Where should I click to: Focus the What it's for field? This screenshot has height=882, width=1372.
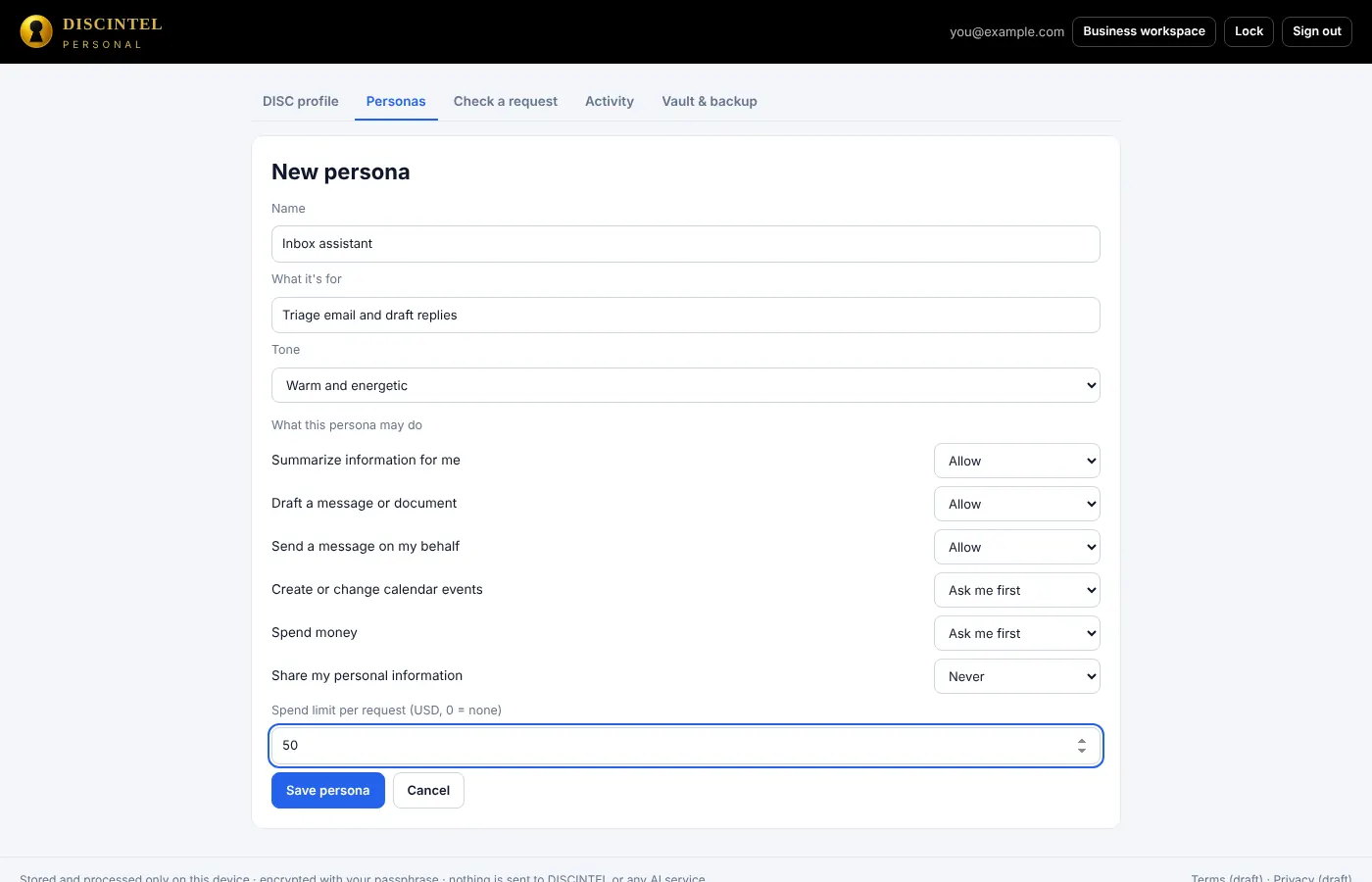coord(686,315)
